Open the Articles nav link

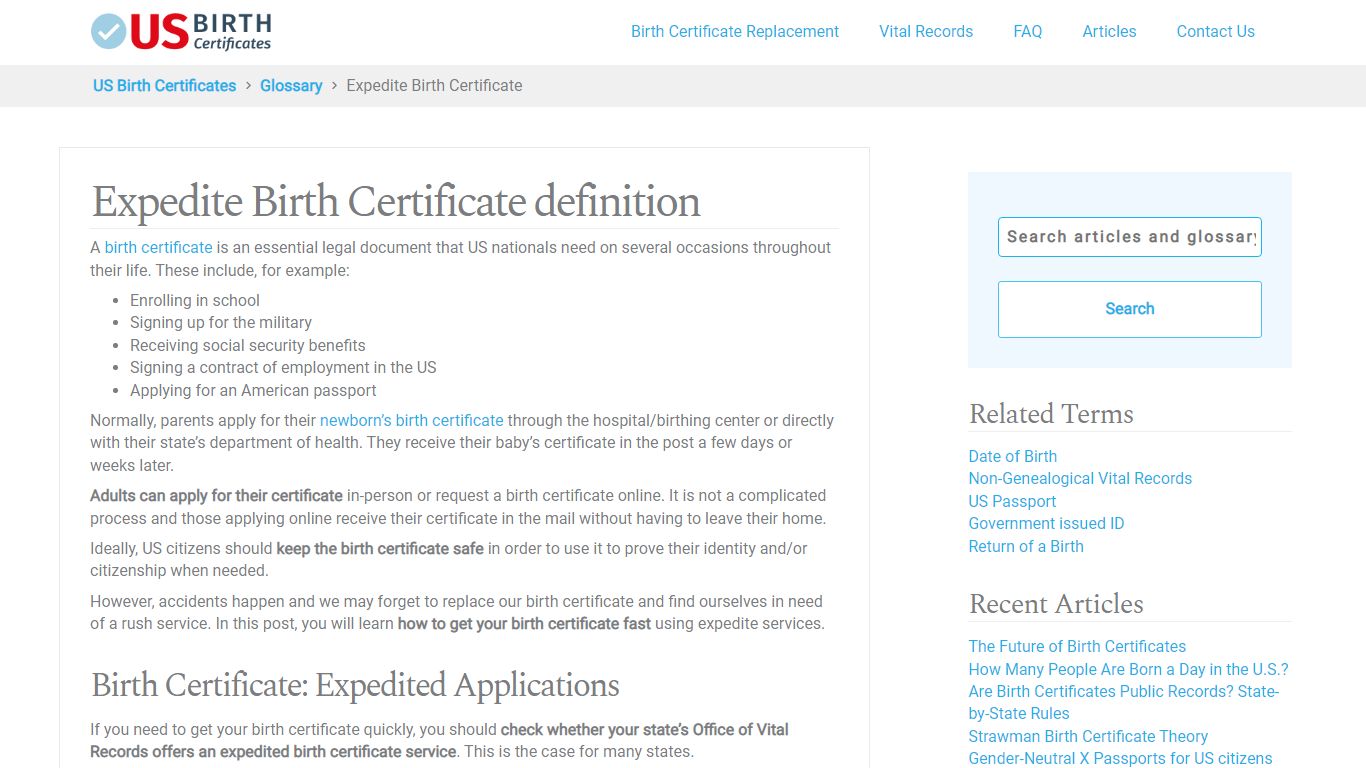pos(1109,32)
